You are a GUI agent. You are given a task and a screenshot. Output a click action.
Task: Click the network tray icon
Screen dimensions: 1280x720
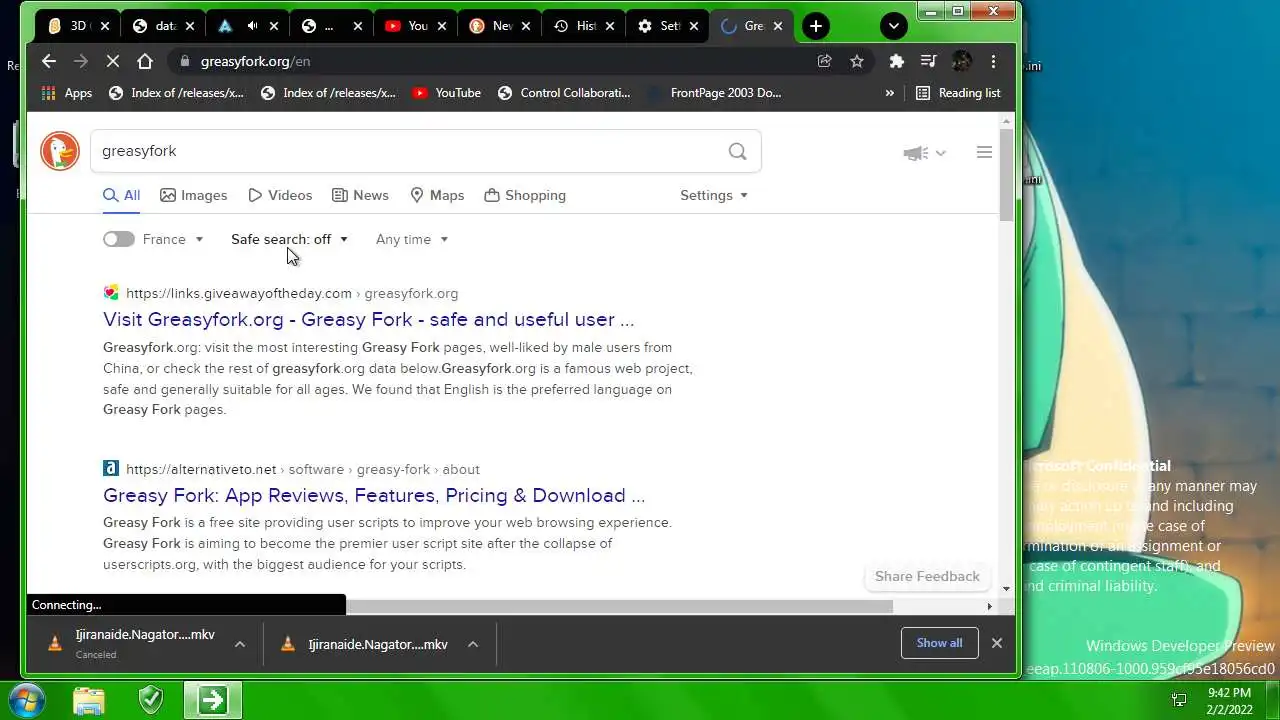pos(1179,700)
